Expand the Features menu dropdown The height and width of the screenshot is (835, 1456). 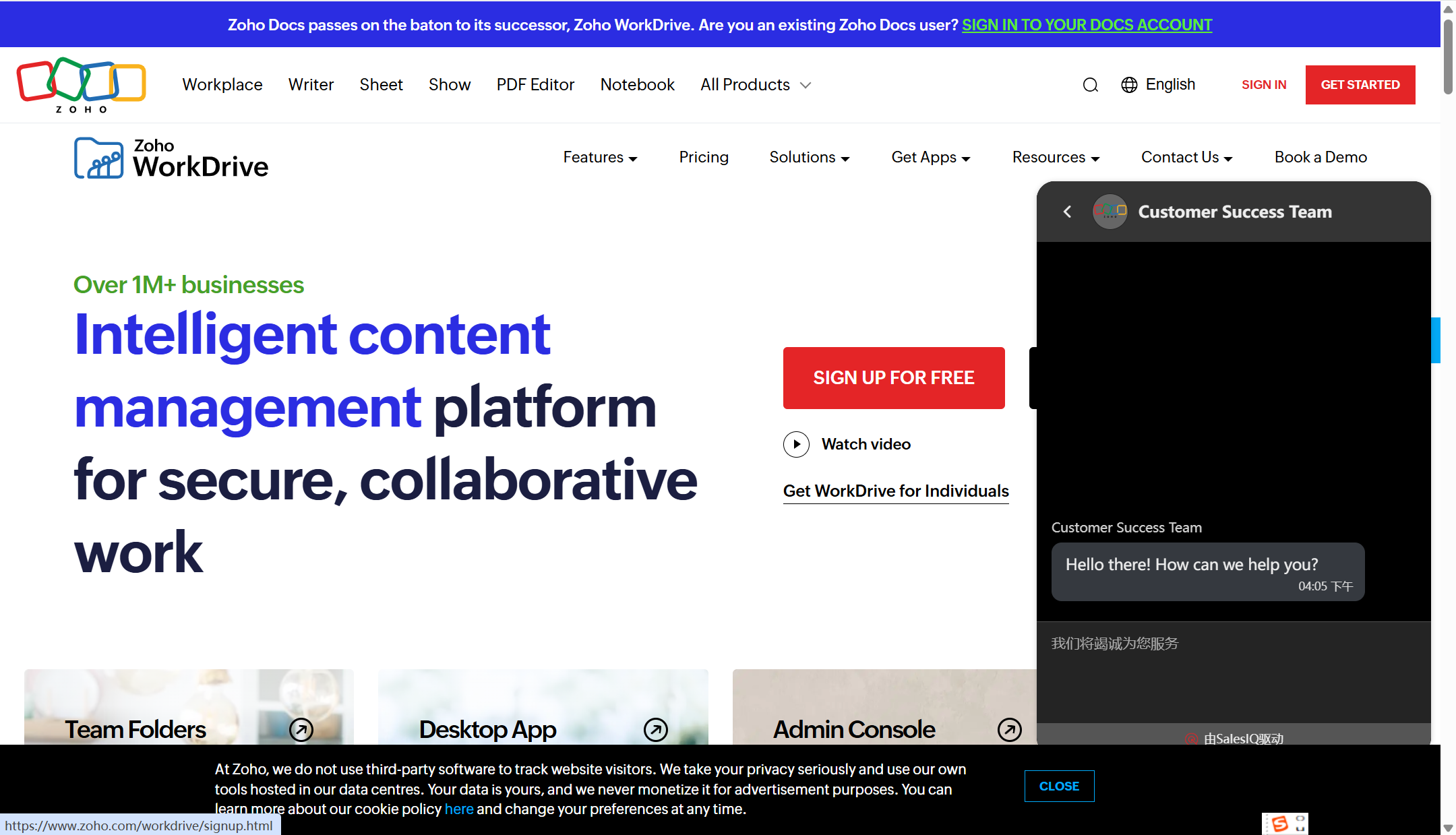tap(600, 158)
